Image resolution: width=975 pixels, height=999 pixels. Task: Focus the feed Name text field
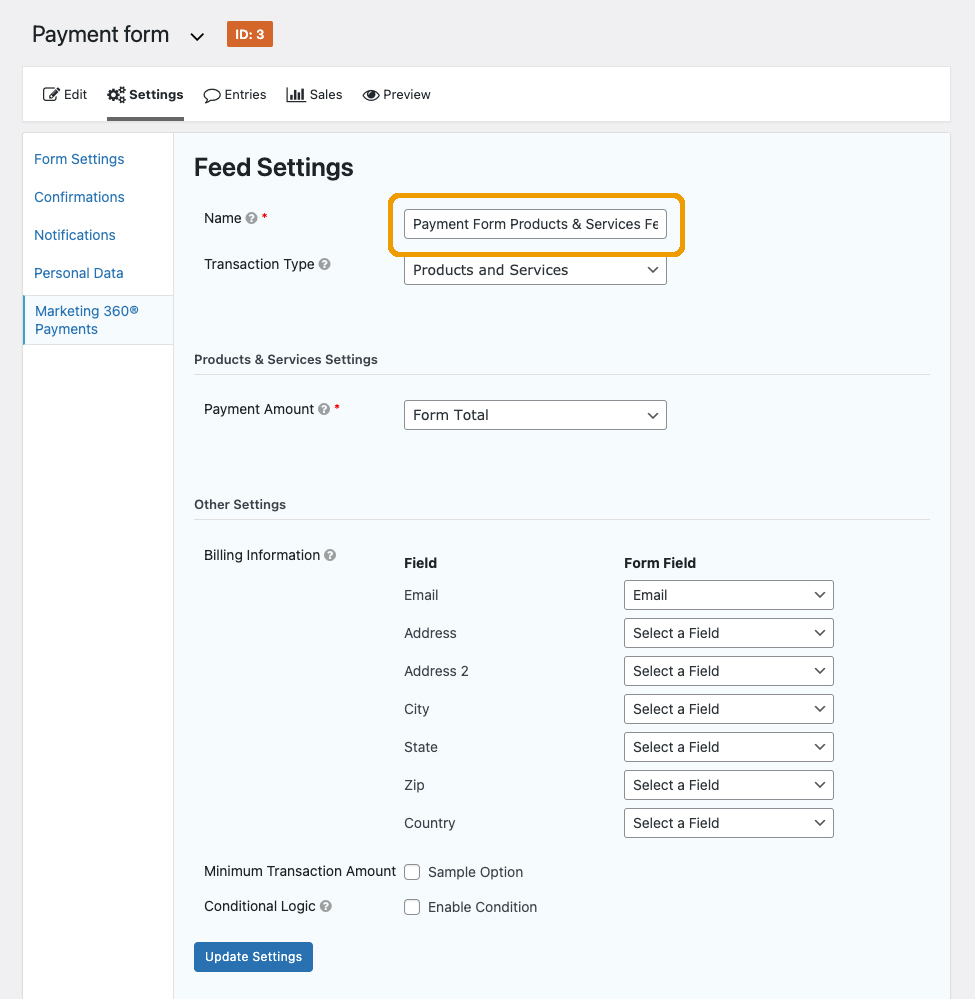click(535, 224)
